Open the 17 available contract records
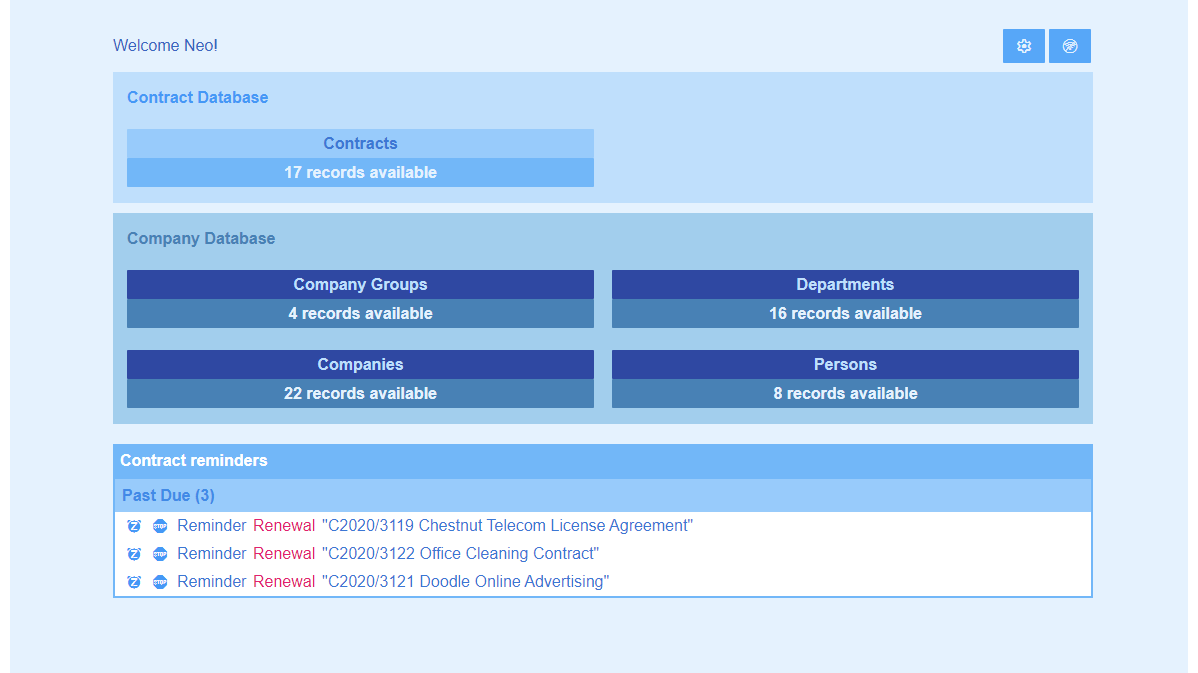Screen dimensions: 1198x673 [x=360, y=172]
